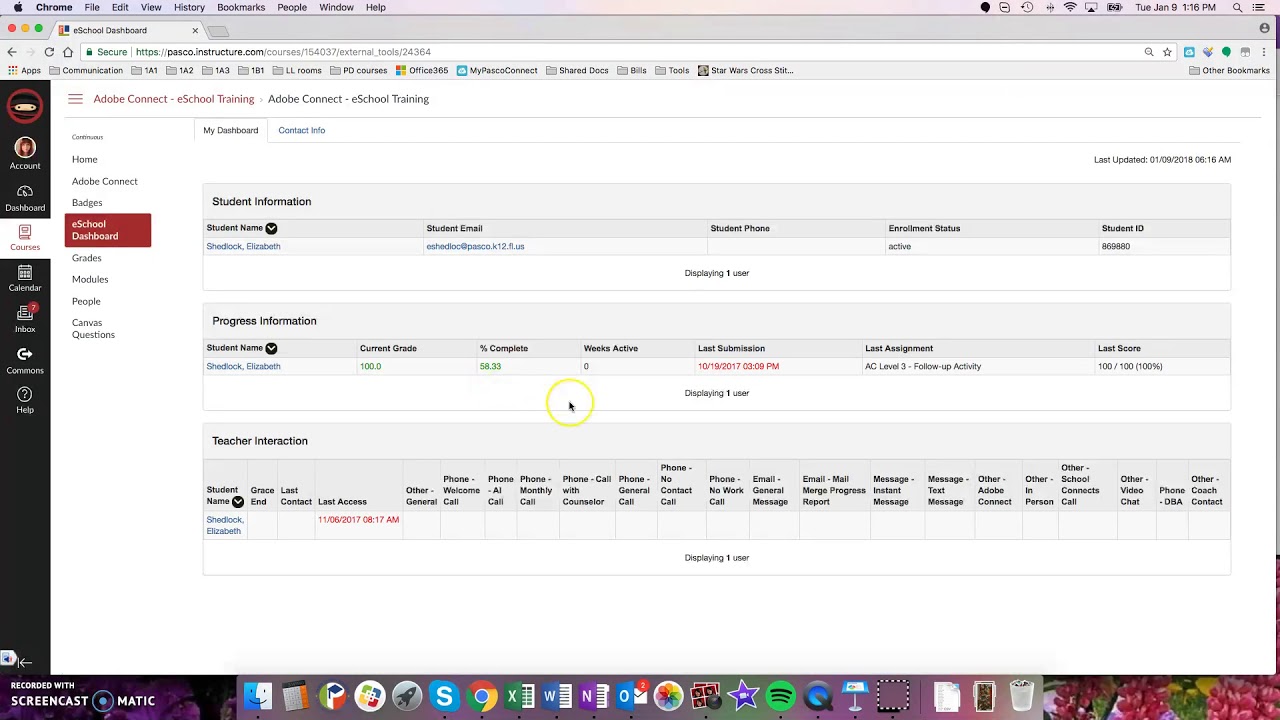Open the Tools bookmarks folder

672,71
